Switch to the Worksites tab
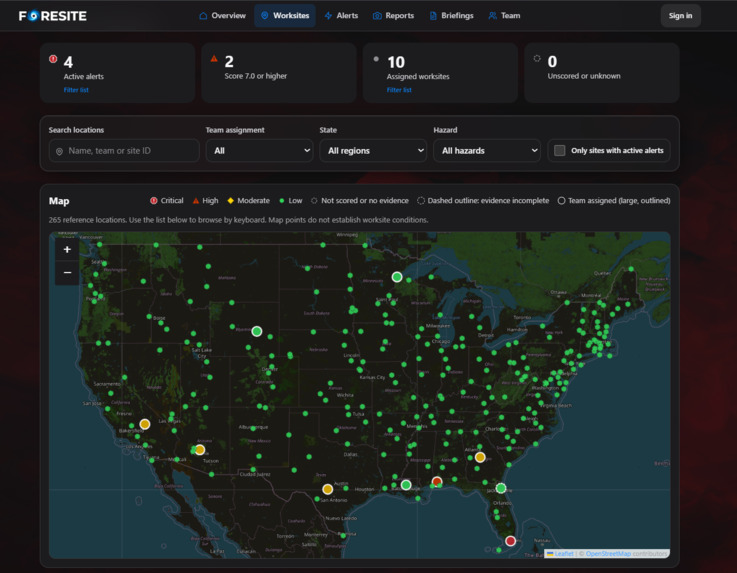Image resolution: width=737 pixels, height=573 pixels. (285, 16)
